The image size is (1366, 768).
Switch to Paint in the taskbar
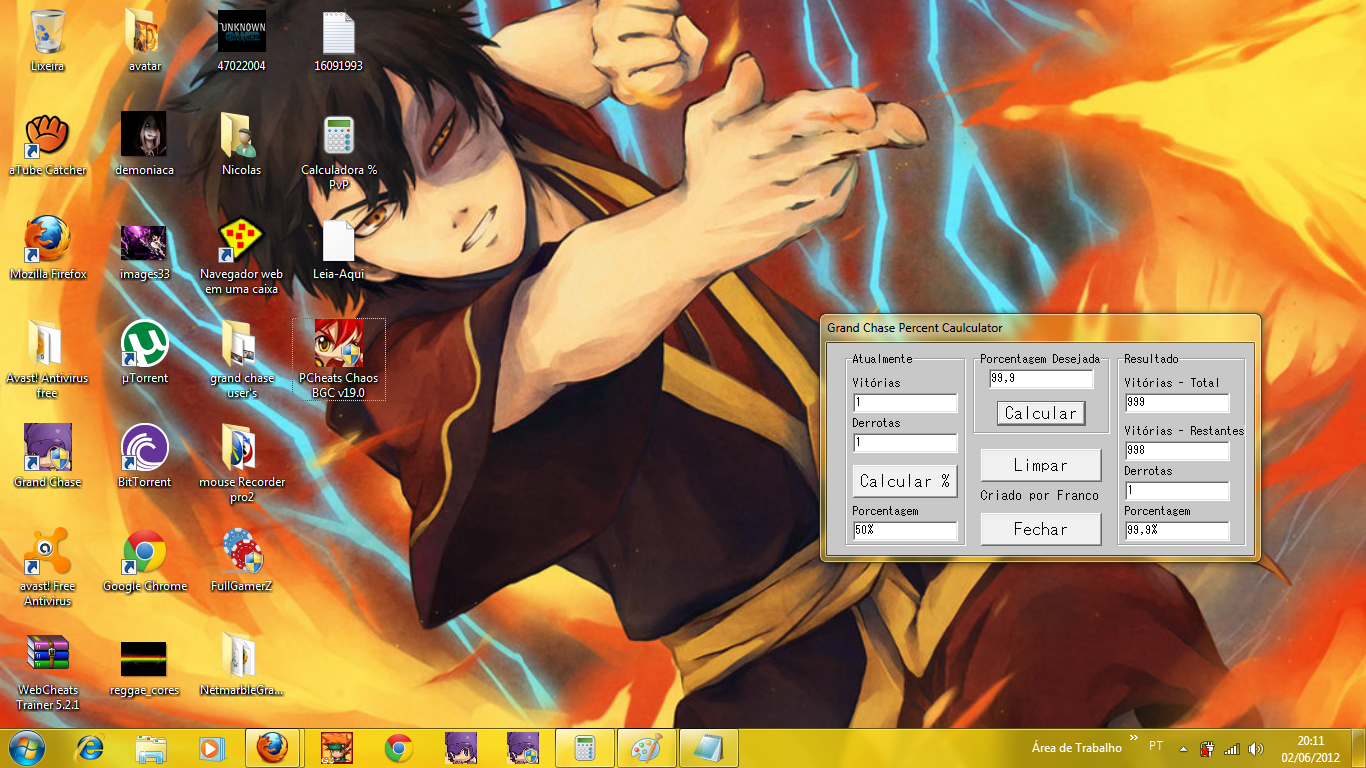(648, 748)
